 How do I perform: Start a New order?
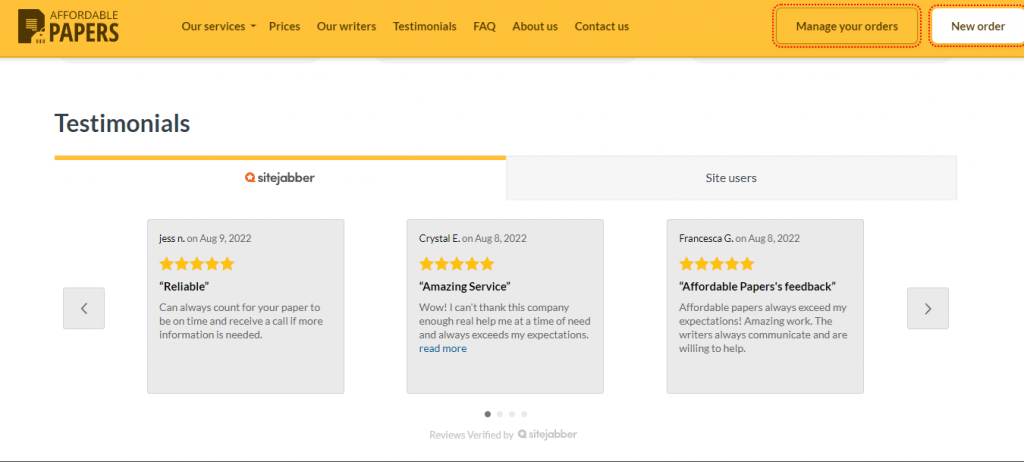978,27
